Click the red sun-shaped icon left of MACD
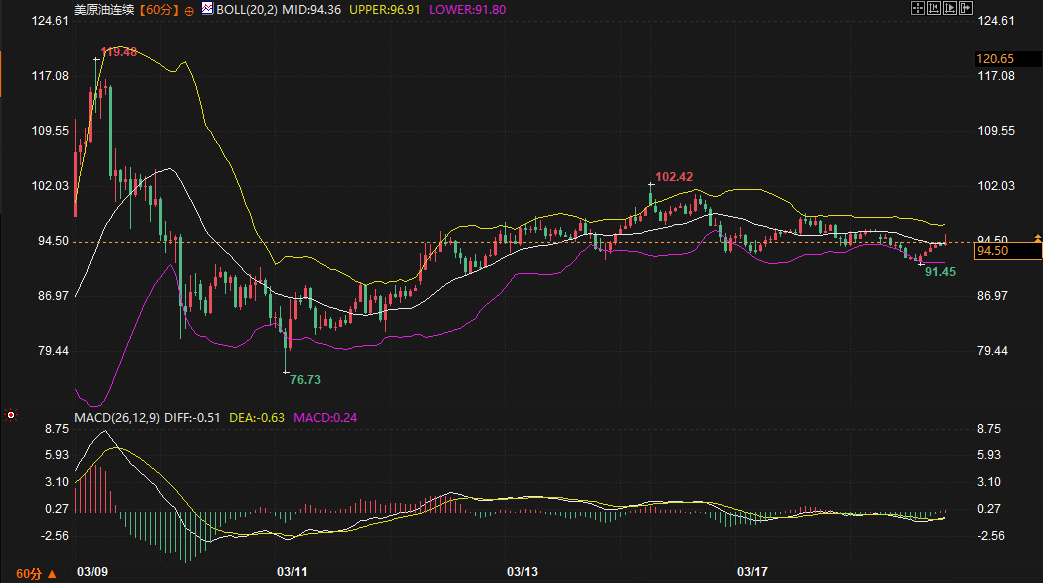 tap(11, 415)
